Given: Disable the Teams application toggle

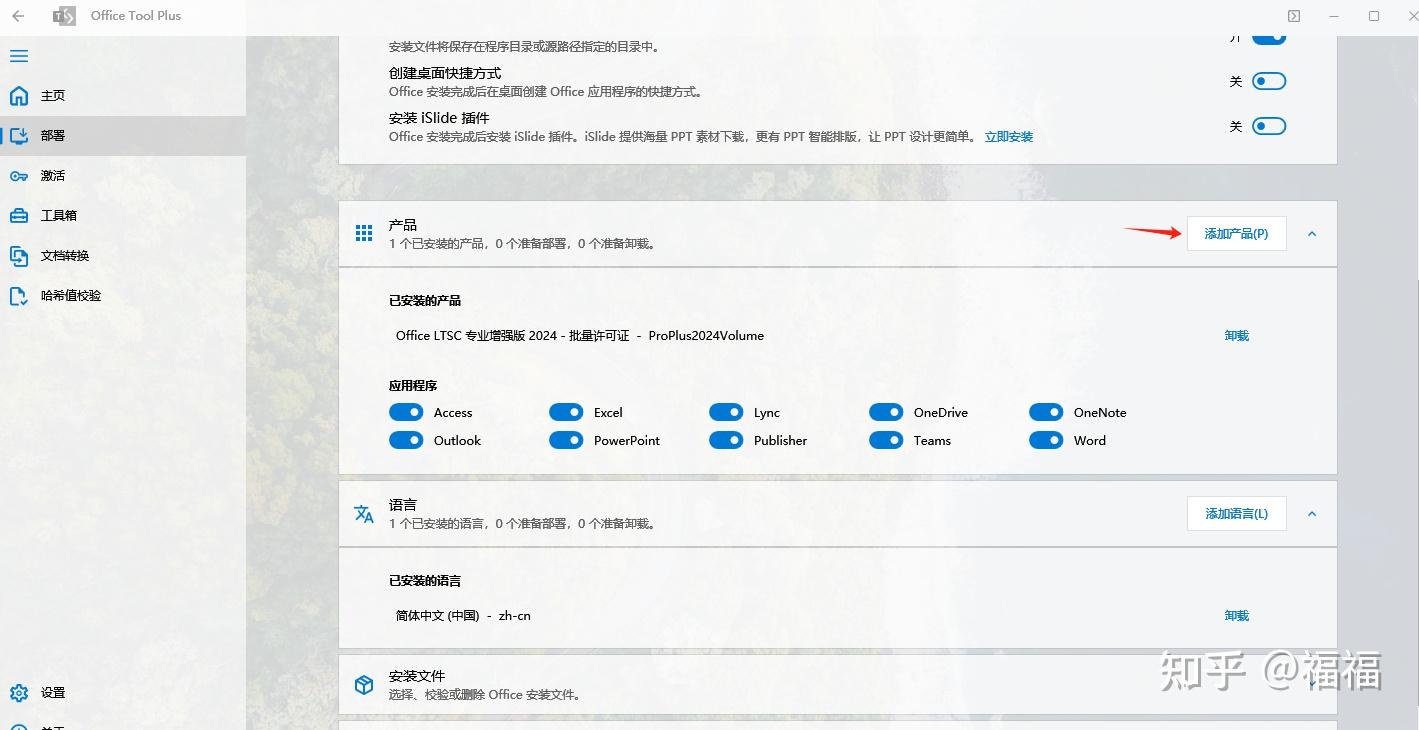Looking at the screenshot, I should coord(886,440).
